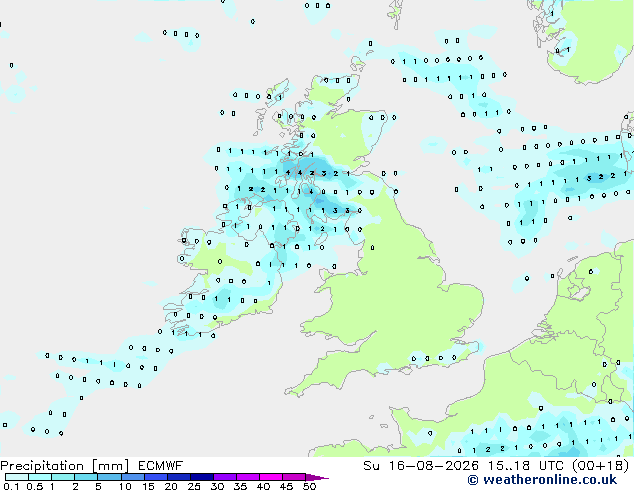Select the 1–2 mm legend swatch

[x=63, y=477]
